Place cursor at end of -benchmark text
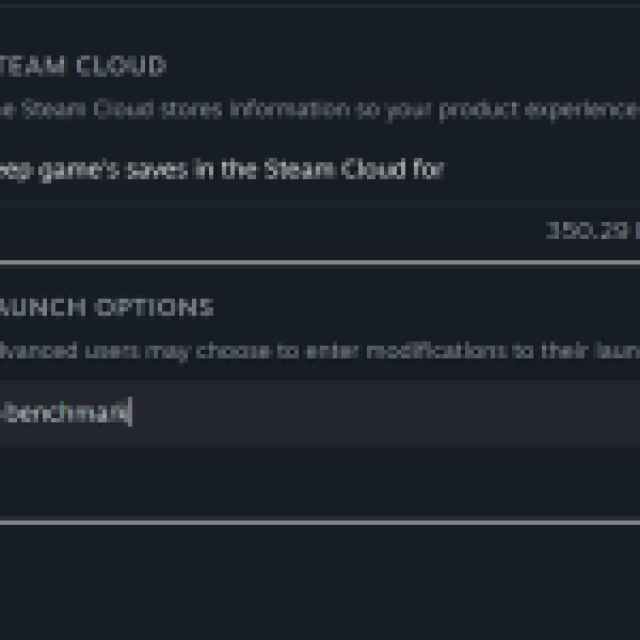The image size is (640, 640). (132, 412)
